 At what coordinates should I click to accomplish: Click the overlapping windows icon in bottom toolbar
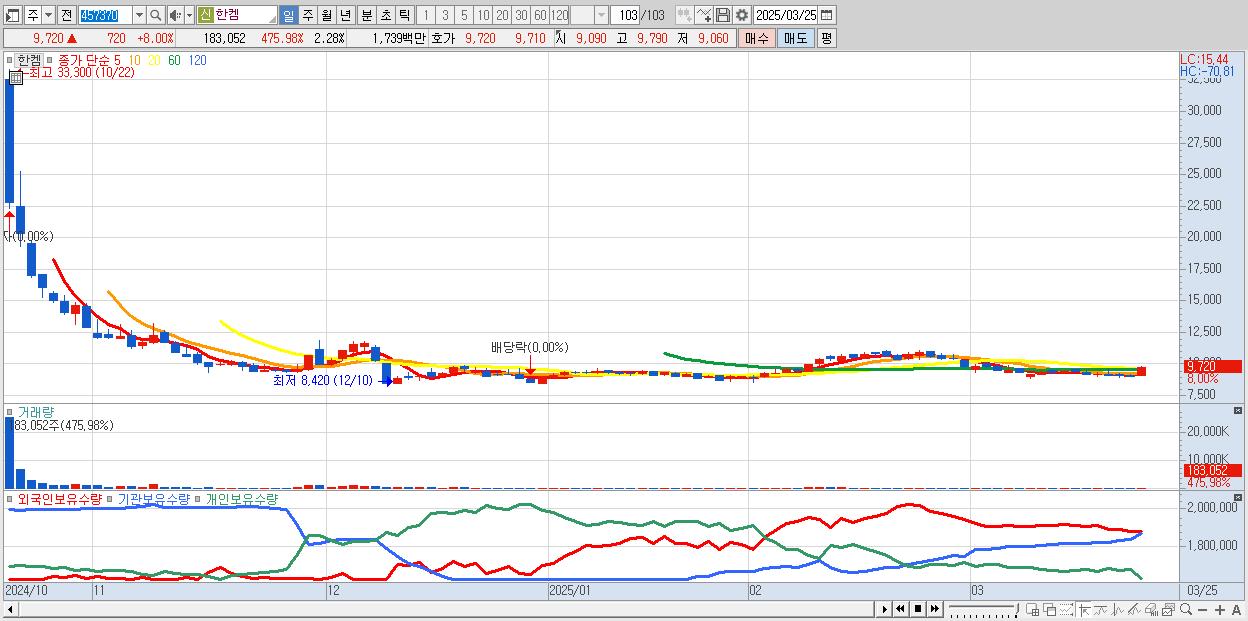[1050, 609]
